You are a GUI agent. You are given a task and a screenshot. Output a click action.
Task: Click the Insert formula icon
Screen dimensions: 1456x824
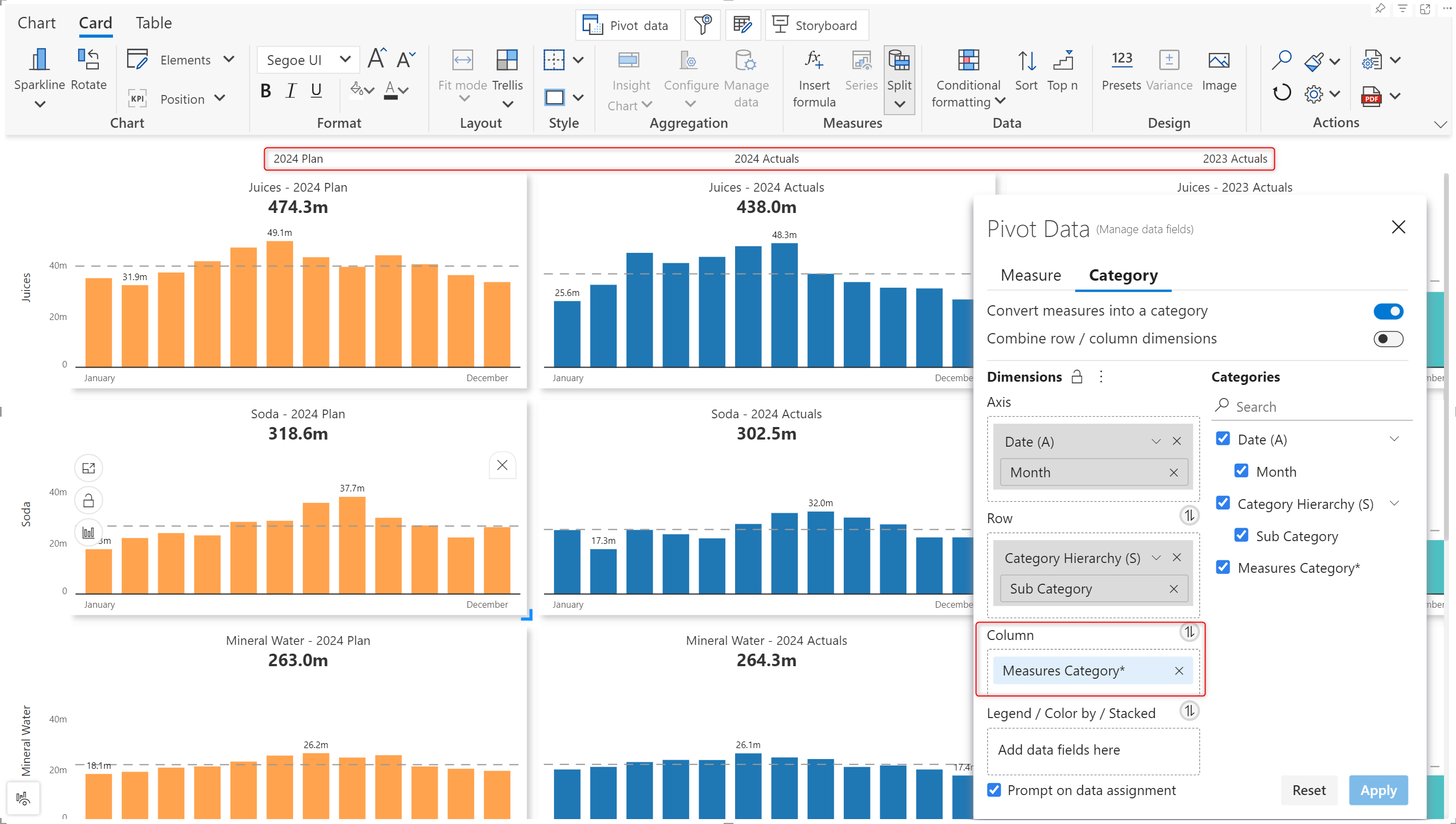coord(814,61)
